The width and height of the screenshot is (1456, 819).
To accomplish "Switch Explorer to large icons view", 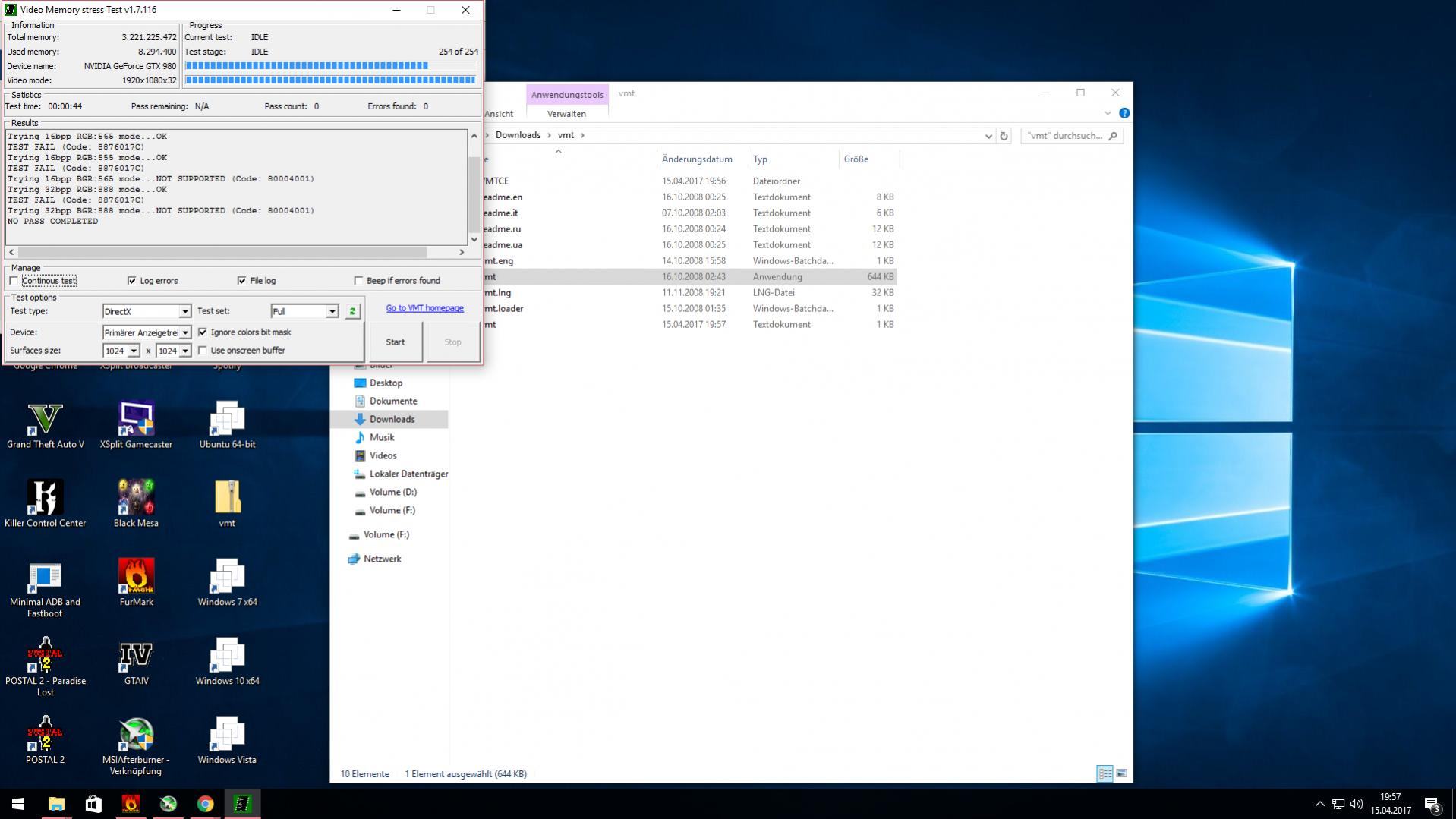I will [1121, 773].
